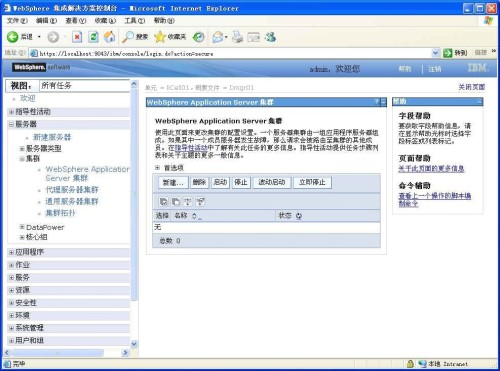Click the 欢迎 navigation link

pyautogui.click(x=27, y=98)
